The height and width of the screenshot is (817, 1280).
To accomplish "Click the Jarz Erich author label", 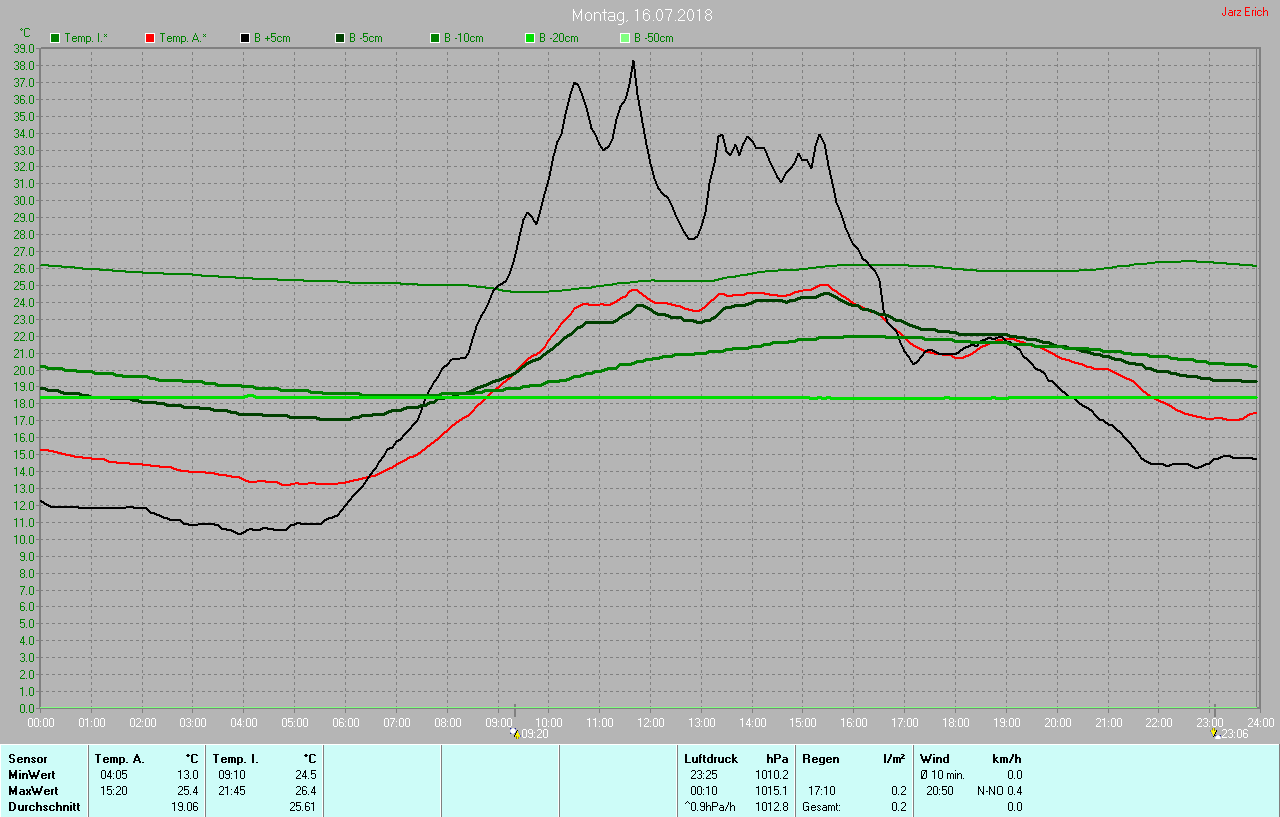I will pos(1244,12).
